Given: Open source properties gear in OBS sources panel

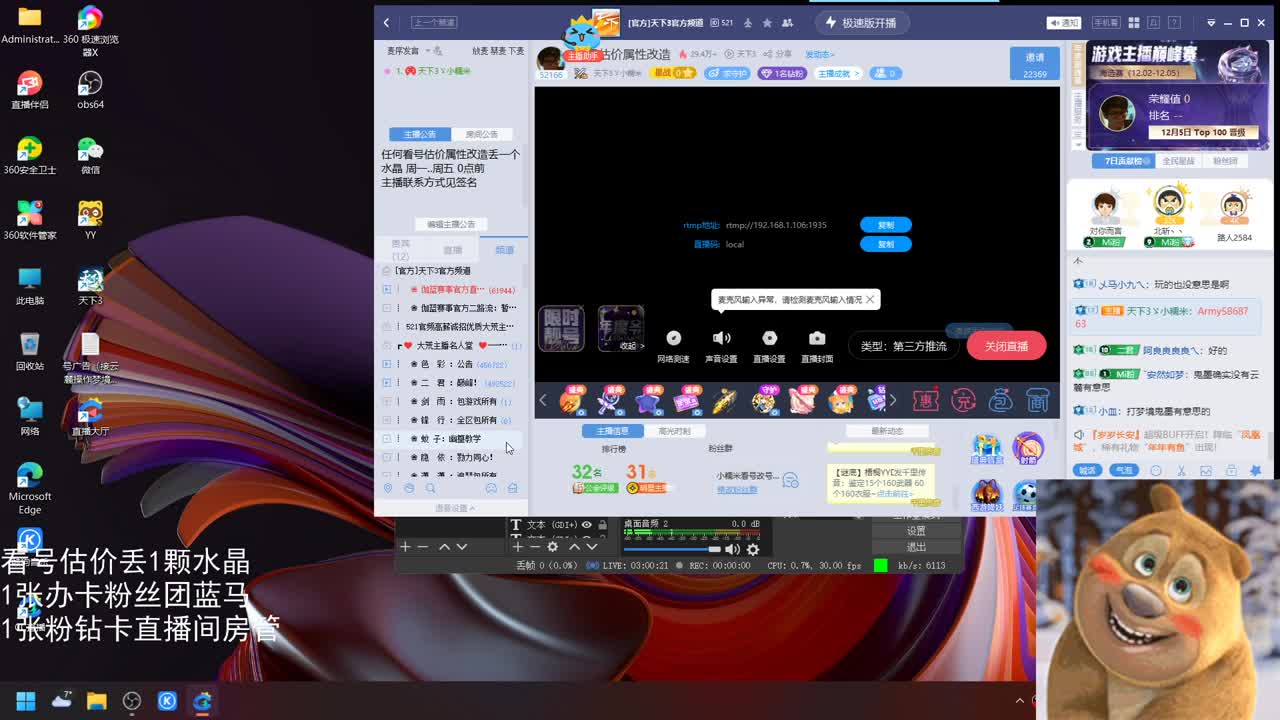Looking at the screenshot, I should [551, 547].
